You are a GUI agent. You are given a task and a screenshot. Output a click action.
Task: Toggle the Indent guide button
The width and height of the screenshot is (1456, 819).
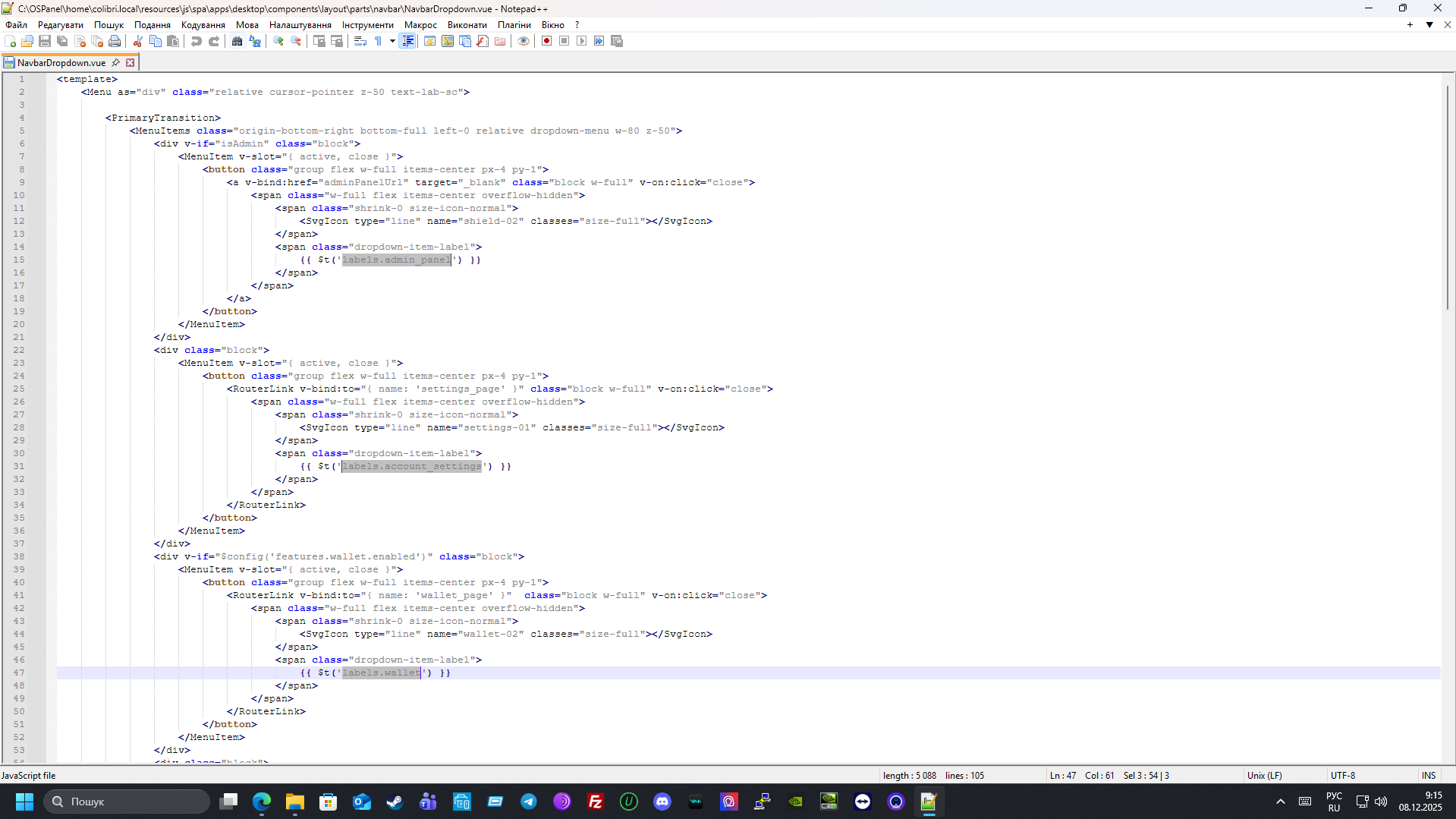point(407,41)
